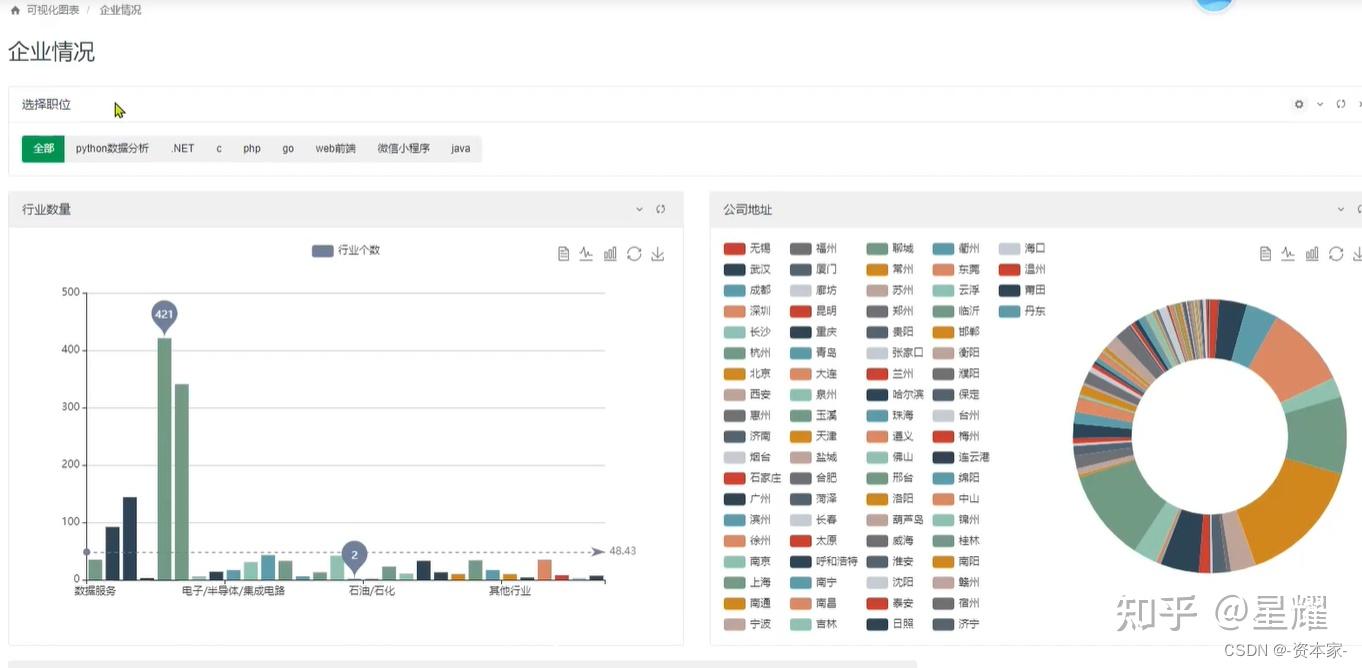Select the python数据分析 position tab
Screen dimensions: 1362x668
[x=112, y=148]
